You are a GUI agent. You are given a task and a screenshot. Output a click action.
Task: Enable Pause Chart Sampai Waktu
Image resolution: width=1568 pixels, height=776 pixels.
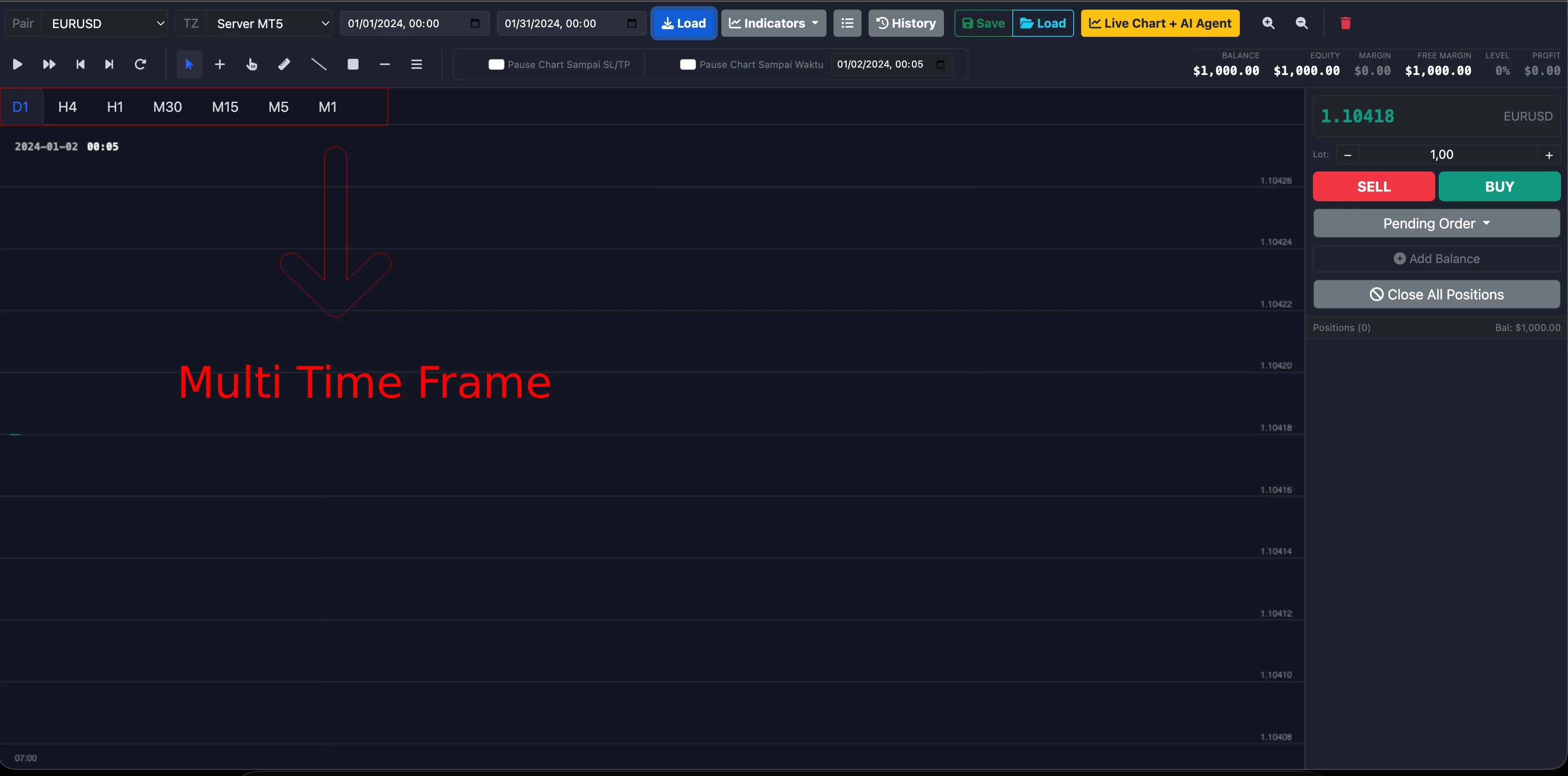coord(688,64)
